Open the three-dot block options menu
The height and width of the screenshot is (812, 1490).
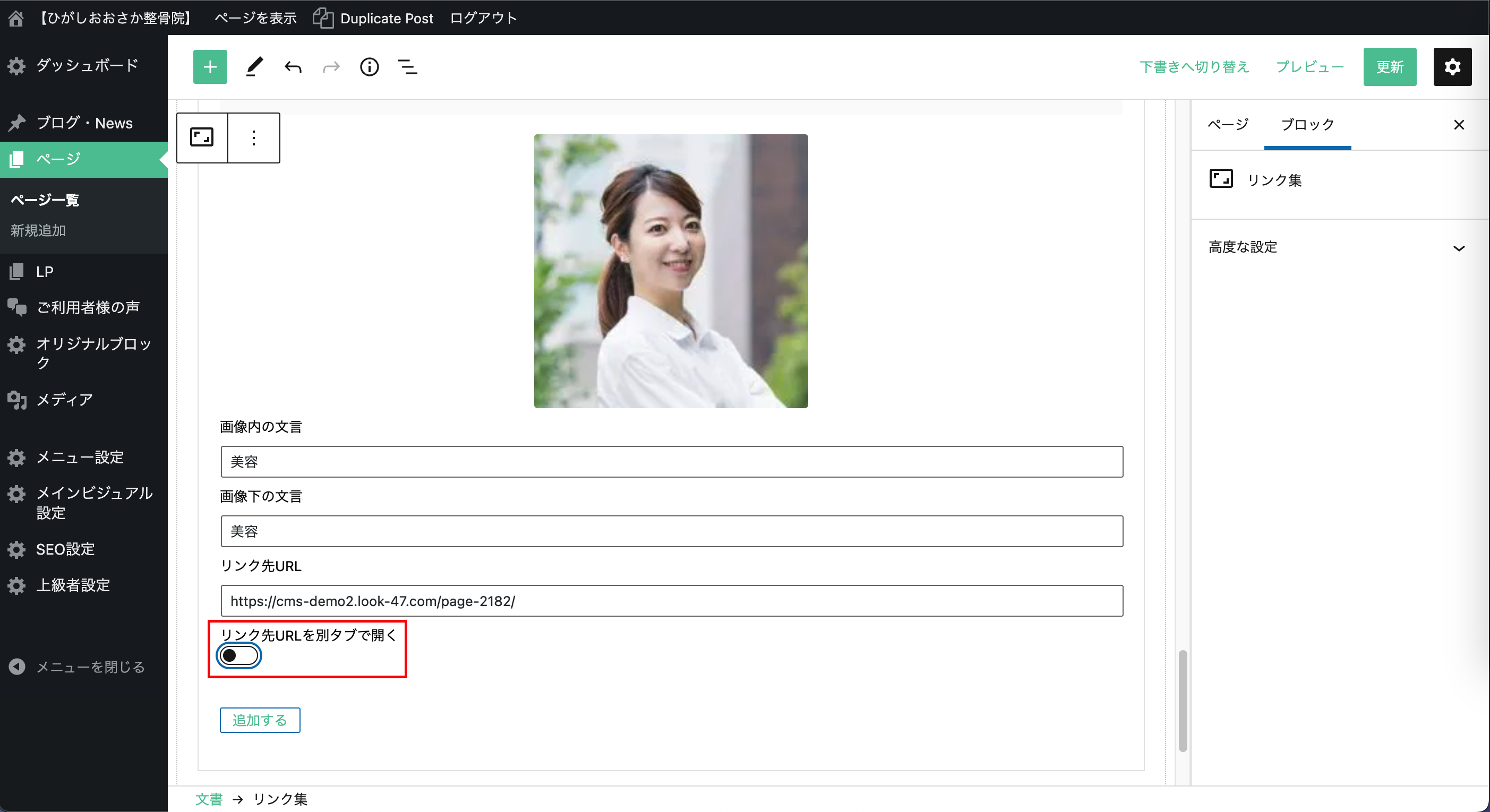point(253,137)
